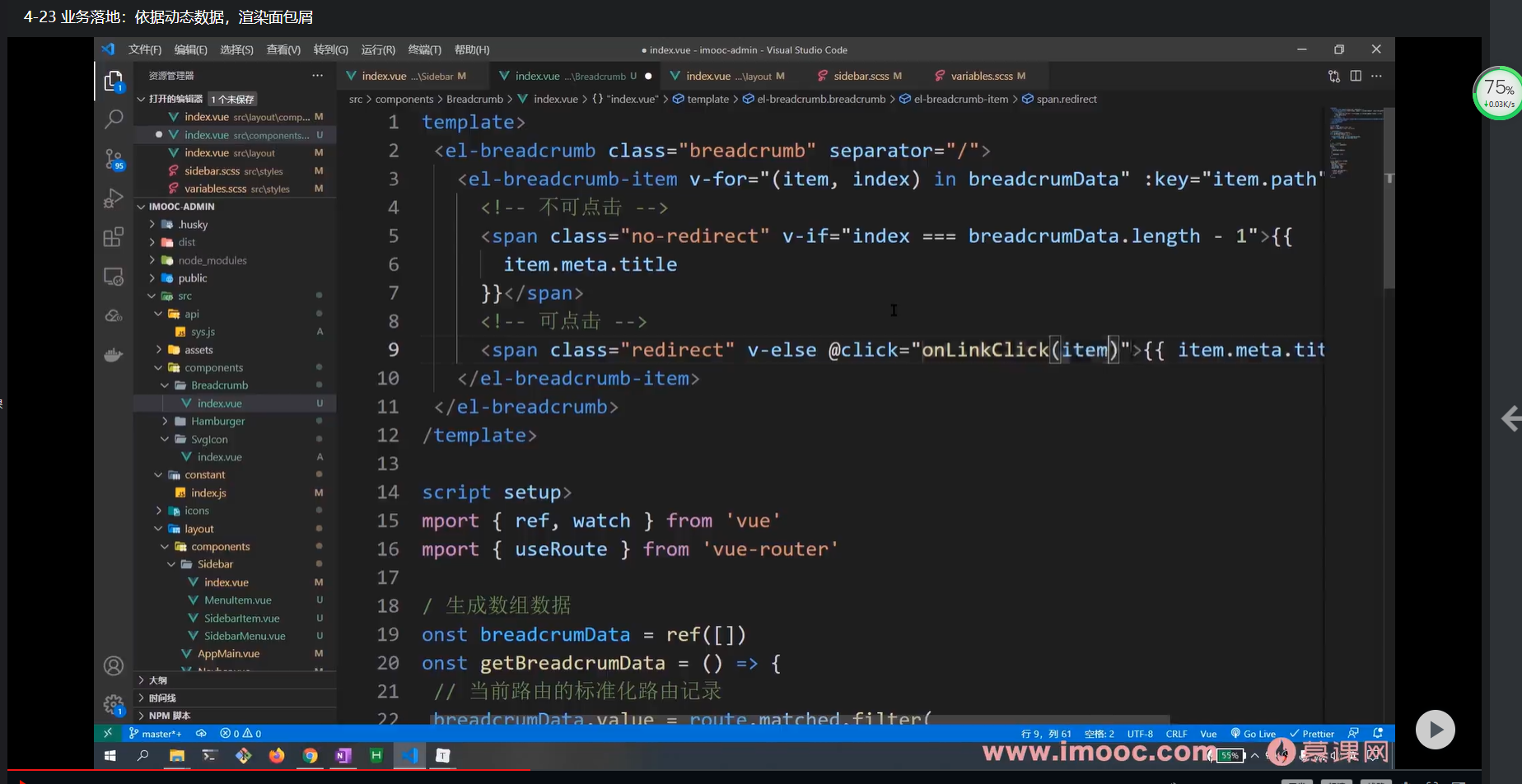Click Go Live in status bar
1522x784 pixels.
click(x=1253, y=733)
